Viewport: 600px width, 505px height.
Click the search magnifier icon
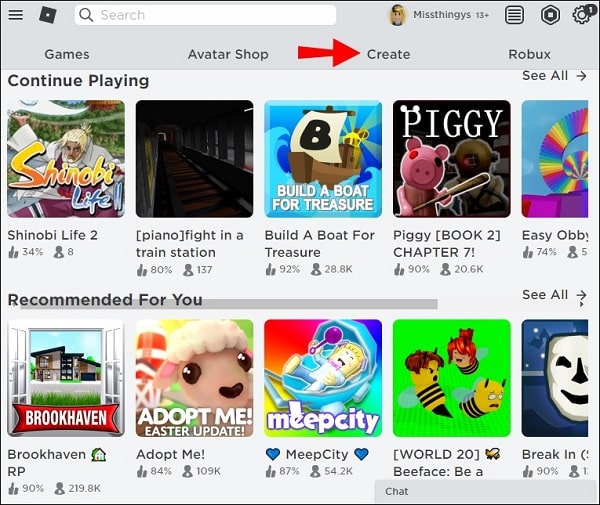coord(86,15)
